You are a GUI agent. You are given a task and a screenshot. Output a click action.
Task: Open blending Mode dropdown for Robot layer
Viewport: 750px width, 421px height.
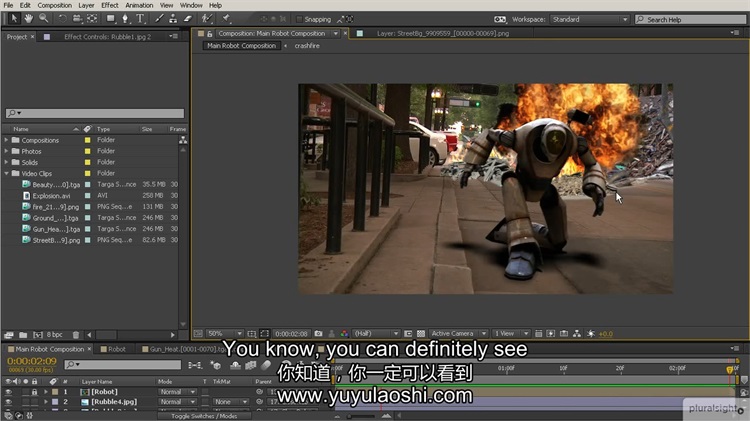click(x=177, y=392)
